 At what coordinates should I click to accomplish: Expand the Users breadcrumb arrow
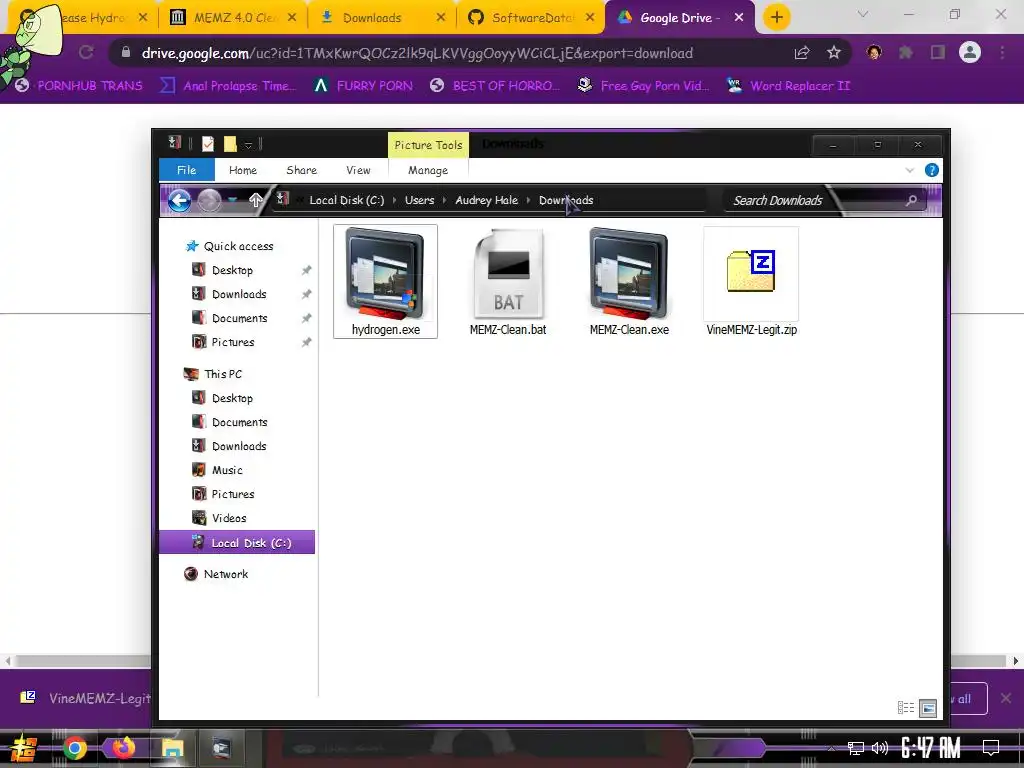click(x=445, y=200)
